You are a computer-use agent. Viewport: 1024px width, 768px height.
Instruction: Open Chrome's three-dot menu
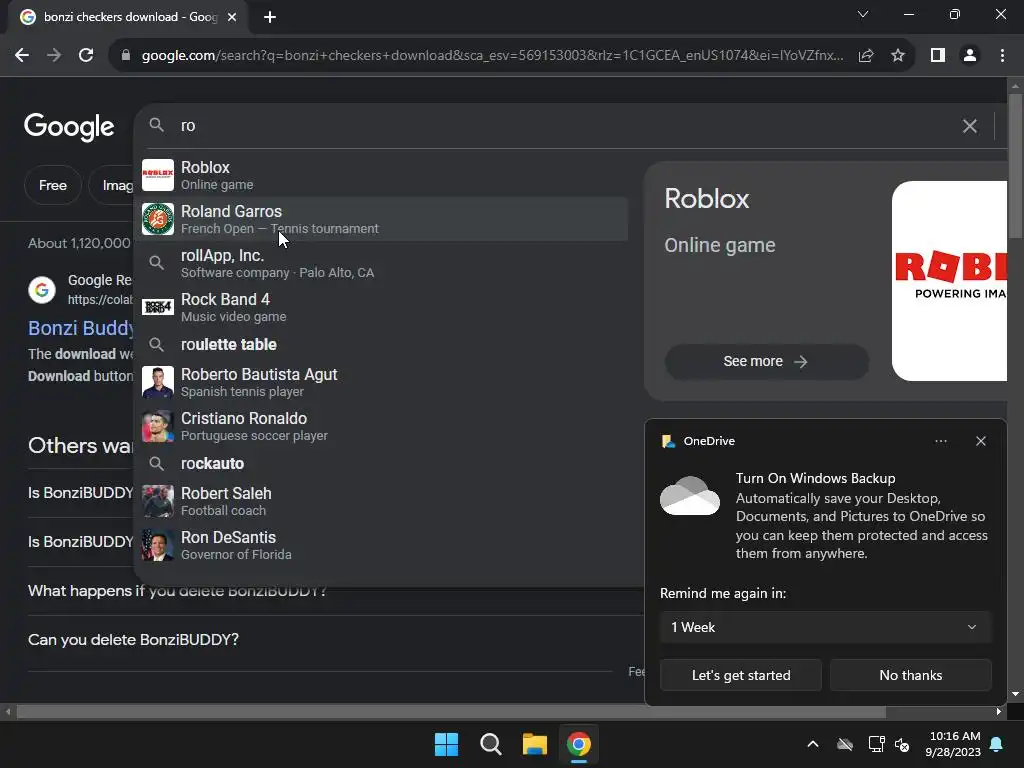1002,56
